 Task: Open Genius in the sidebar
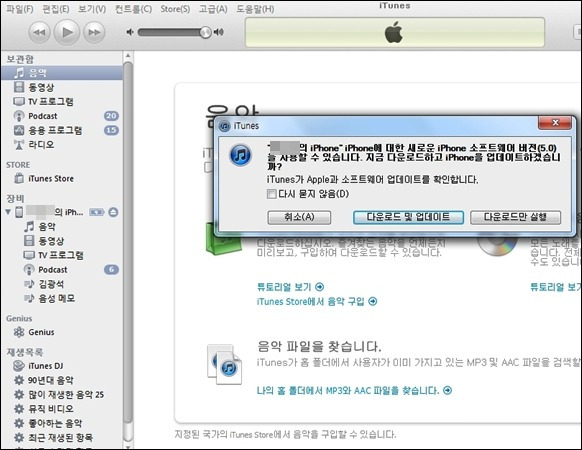pos(62,332)
